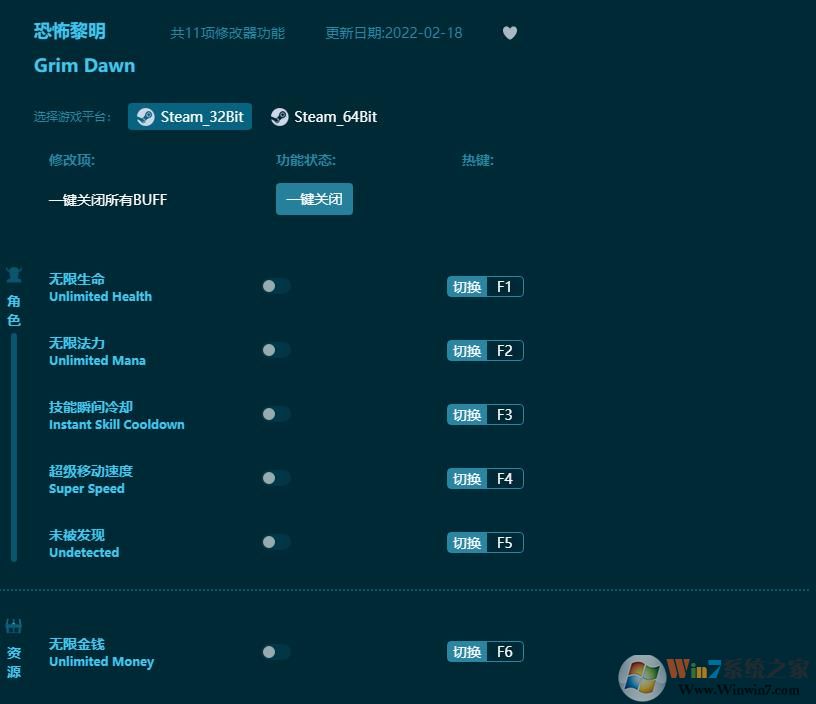Enable the Unlimited Mana toggle

(x=275, y=350)
